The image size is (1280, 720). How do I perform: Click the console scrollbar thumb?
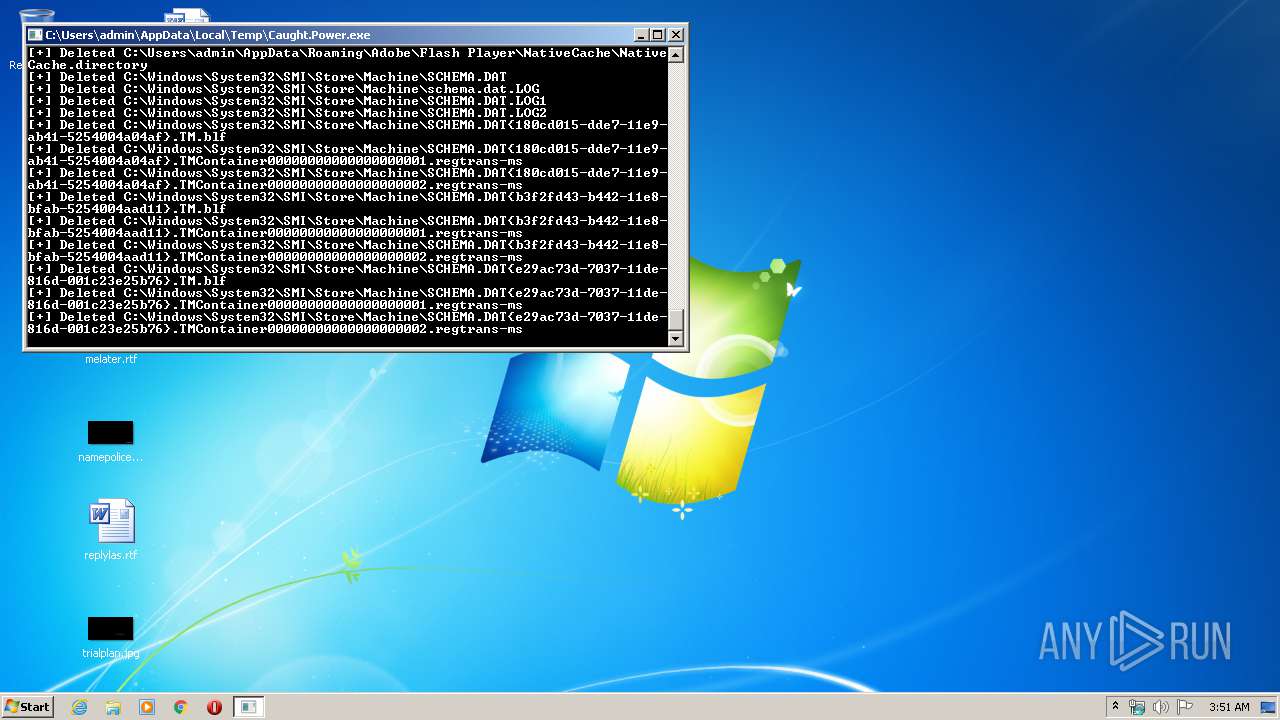(676, 319)
